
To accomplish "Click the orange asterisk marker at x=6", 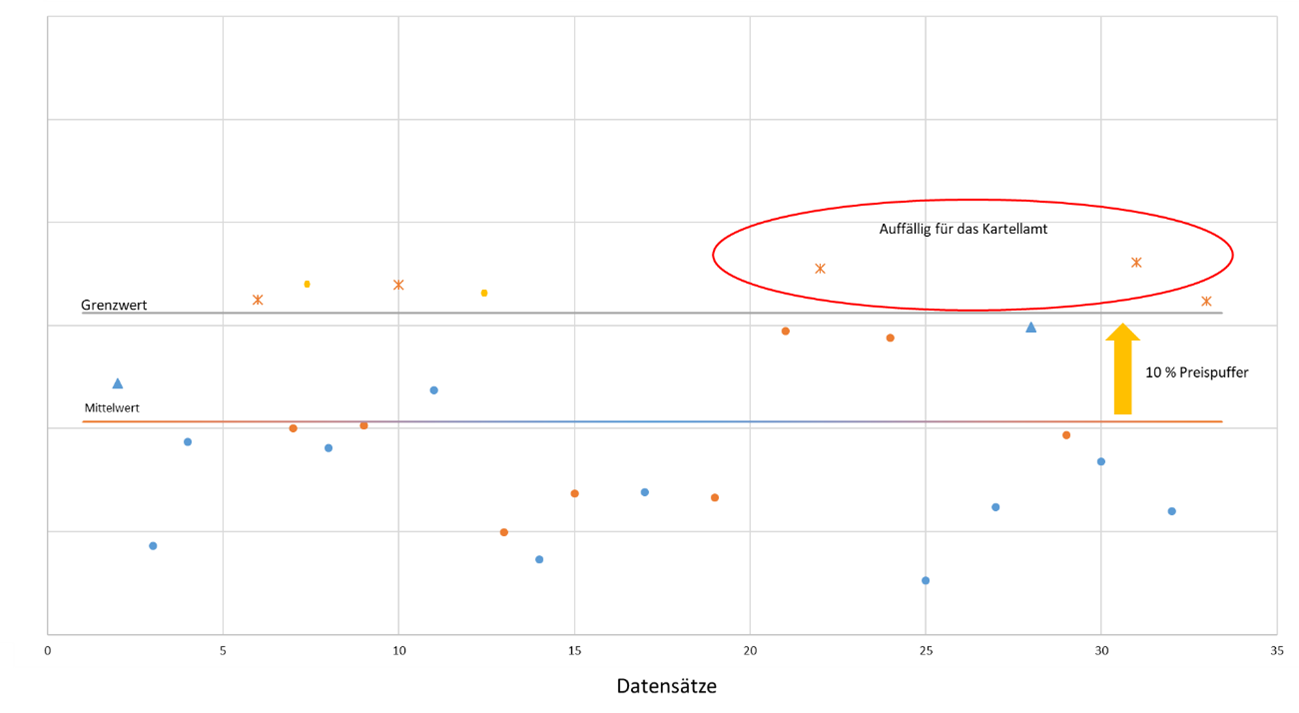I will [x=258, y=300].
